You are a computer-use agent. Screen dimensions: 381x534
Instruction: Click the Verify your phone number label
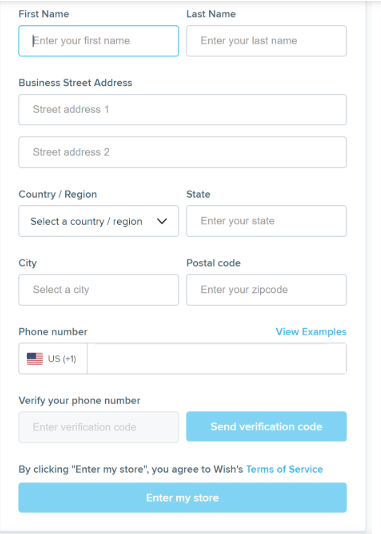coord(79,400)
